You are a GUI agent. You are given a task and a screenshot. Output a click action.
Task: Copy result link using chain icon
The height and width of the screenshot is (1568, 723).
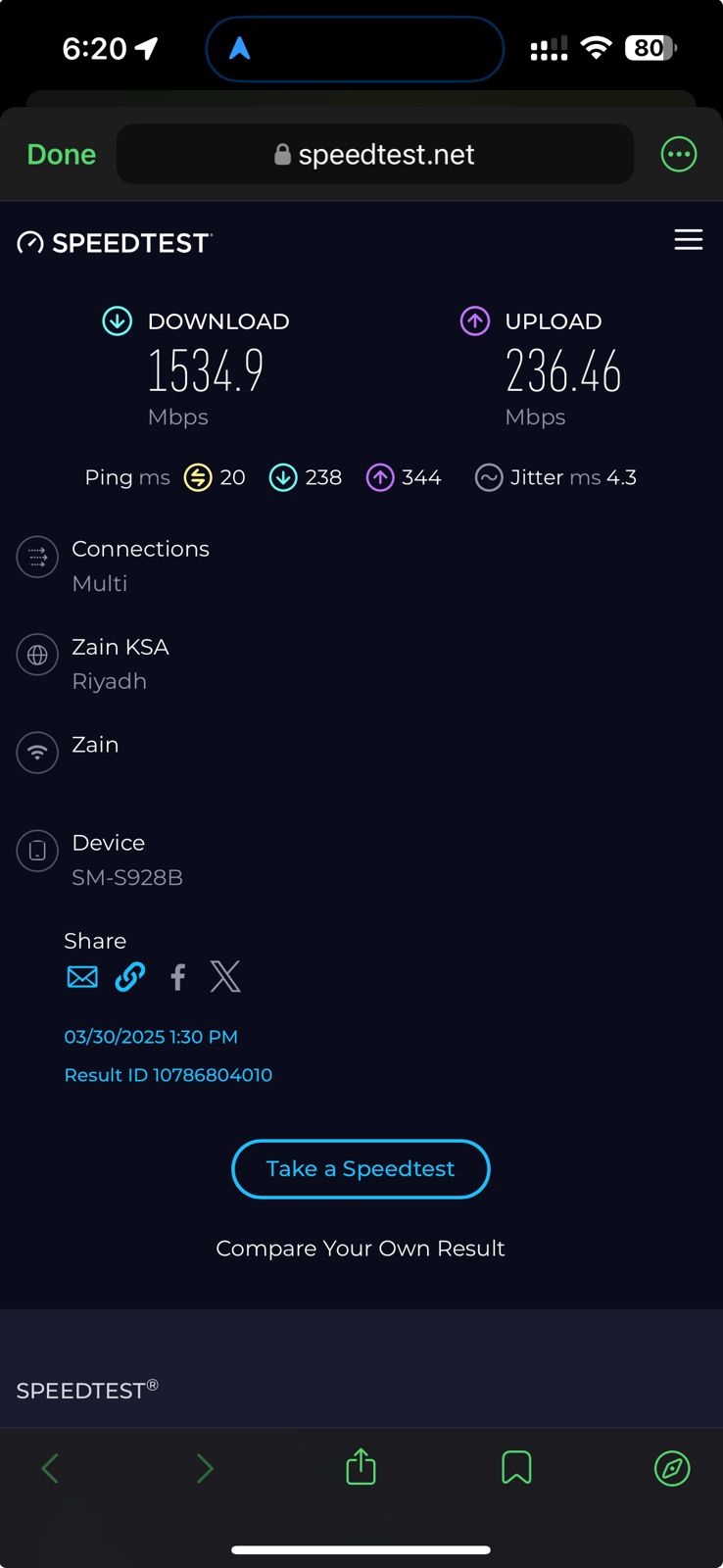tap(130, 977)
